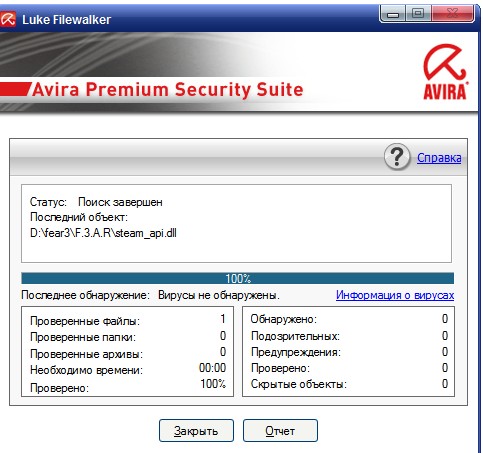Viewport: 483px width, 453px height.
Task: Click the Проверенные файлы row
Action: [128, 320]
